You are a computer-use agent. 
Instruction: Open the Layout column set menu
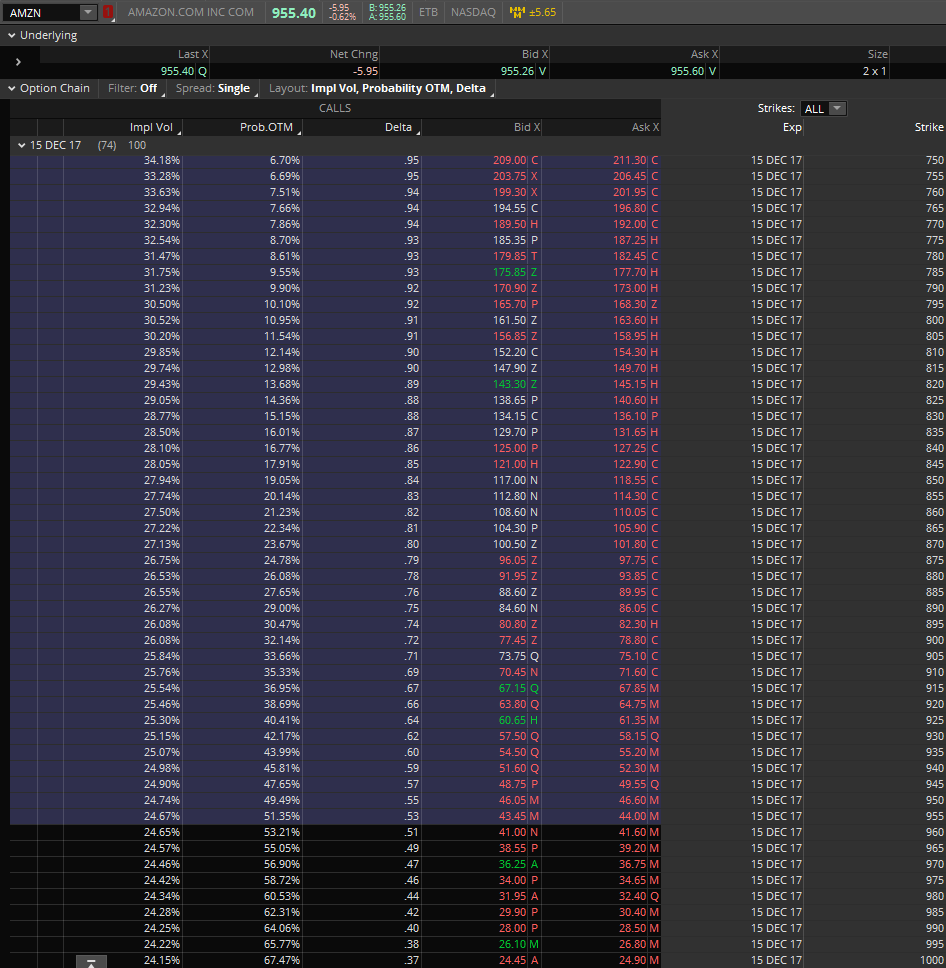pos(377,88)
